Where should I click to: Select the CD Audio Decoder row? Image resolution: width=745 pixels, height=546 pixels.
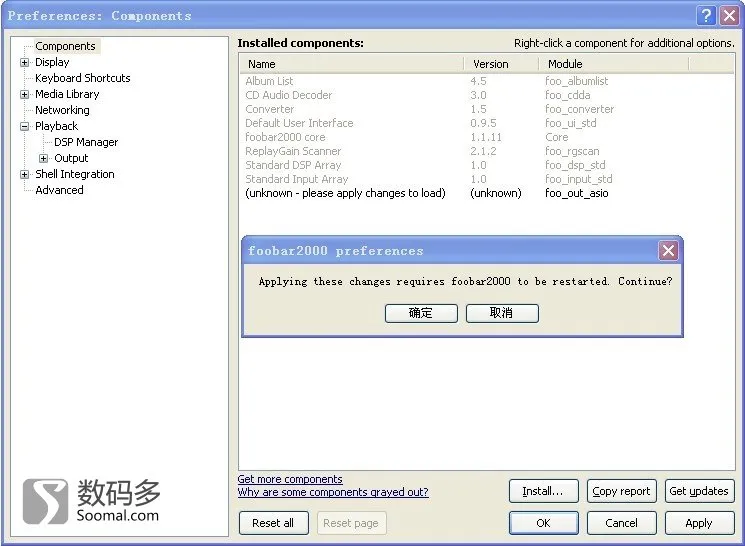pos(487,95)
